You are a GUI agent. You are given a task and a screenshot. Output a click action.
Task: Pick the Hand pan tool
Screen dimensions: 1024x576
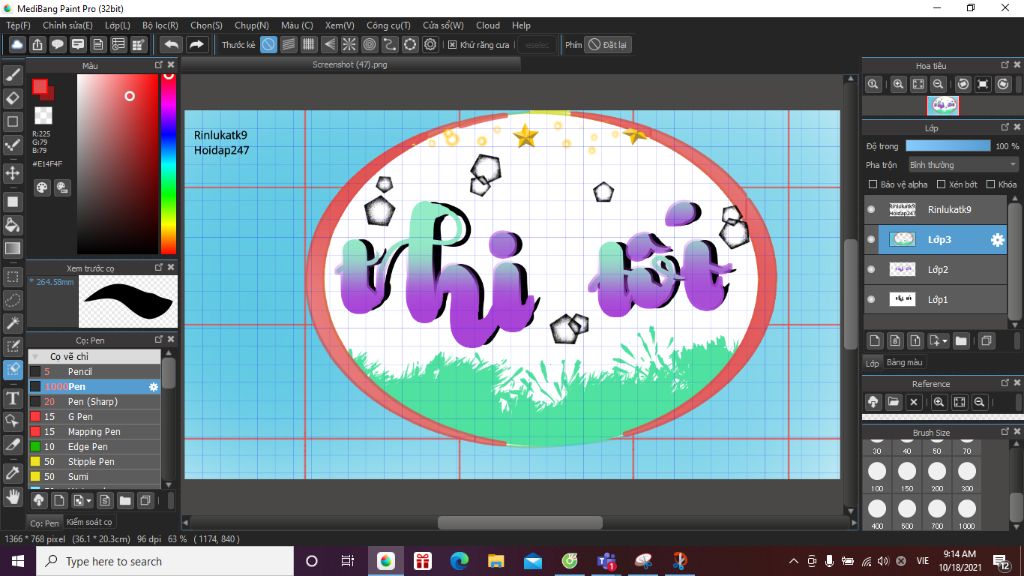13,496
